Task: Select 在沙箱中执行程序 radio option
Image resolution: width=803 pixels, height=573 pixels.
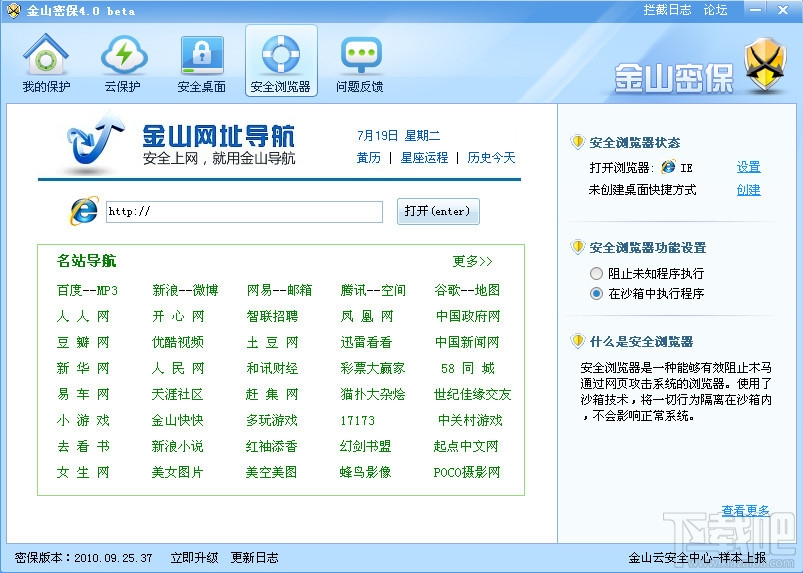Action: tap(596, 294)
